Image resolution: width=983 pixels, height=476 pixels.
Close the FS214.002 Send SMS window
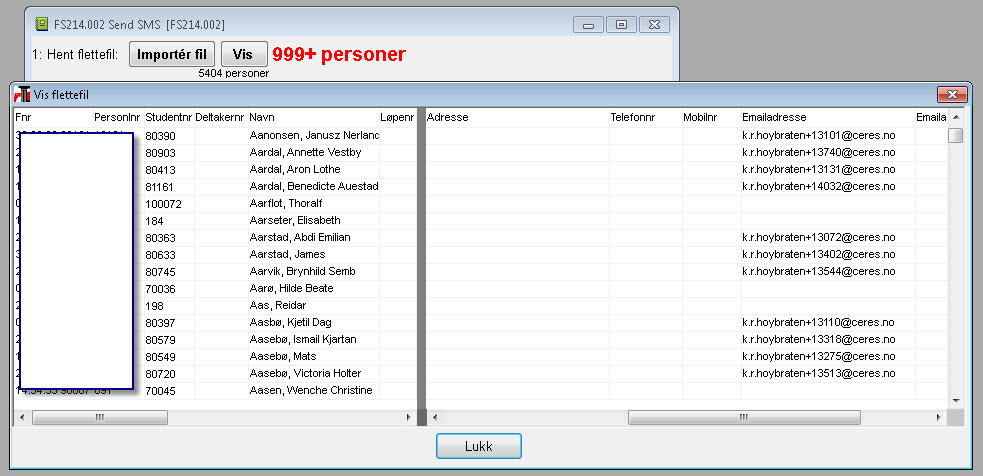tap(654, 25)
